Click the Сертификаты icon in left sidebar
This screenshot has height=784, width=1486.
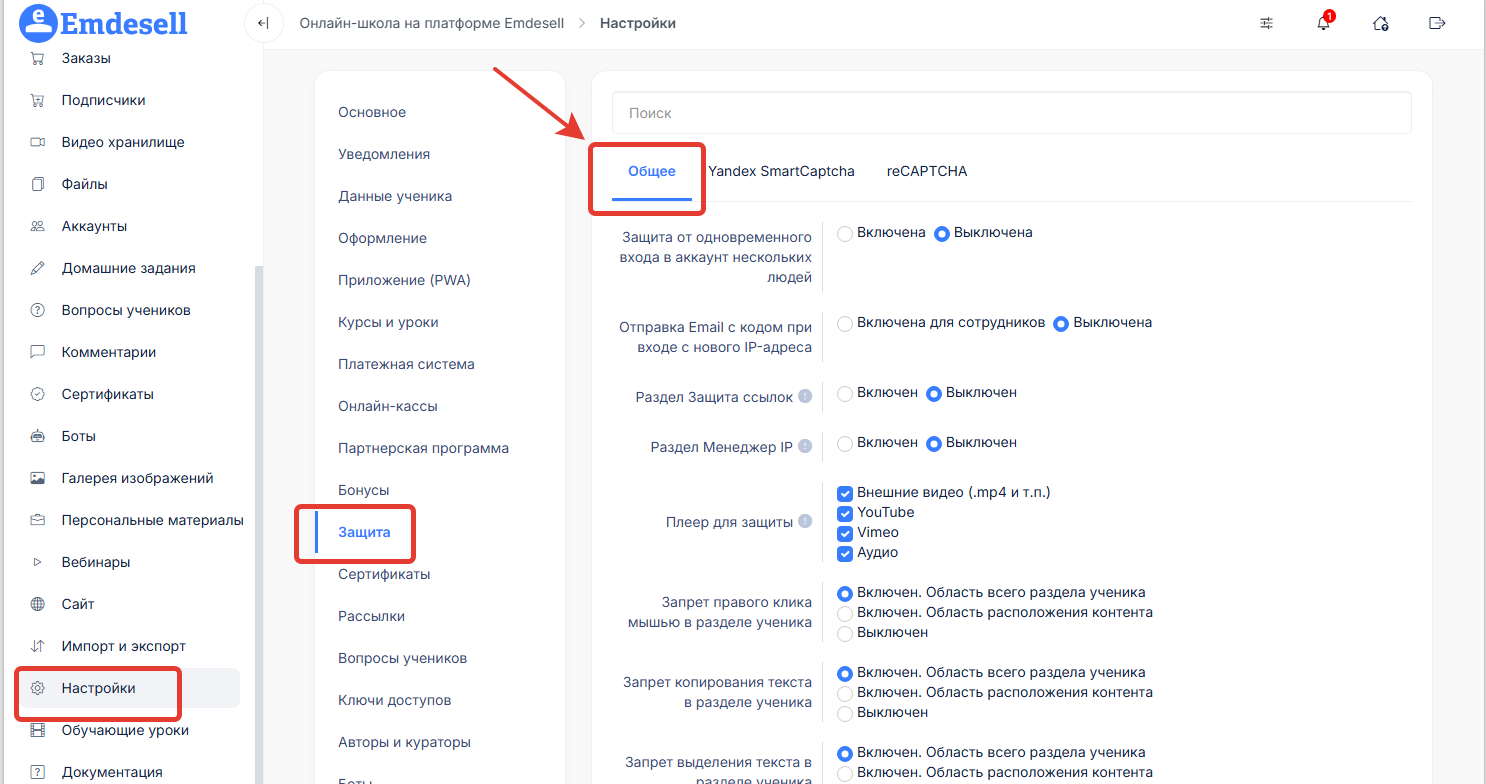coord(38,394)
